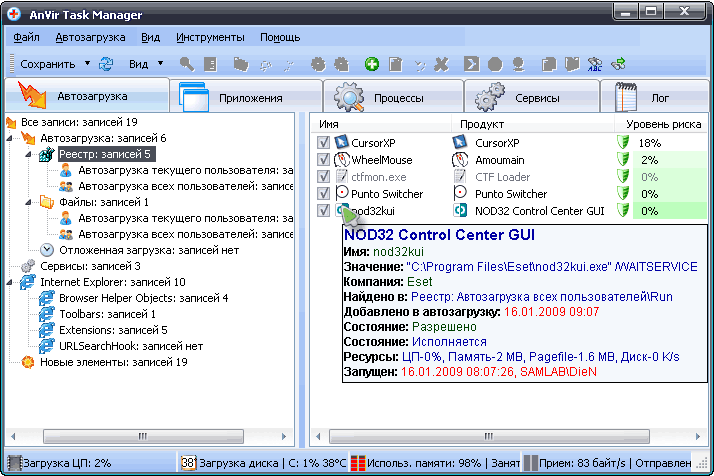Click the CursorXP icon in Product column

tap(460, 142)
